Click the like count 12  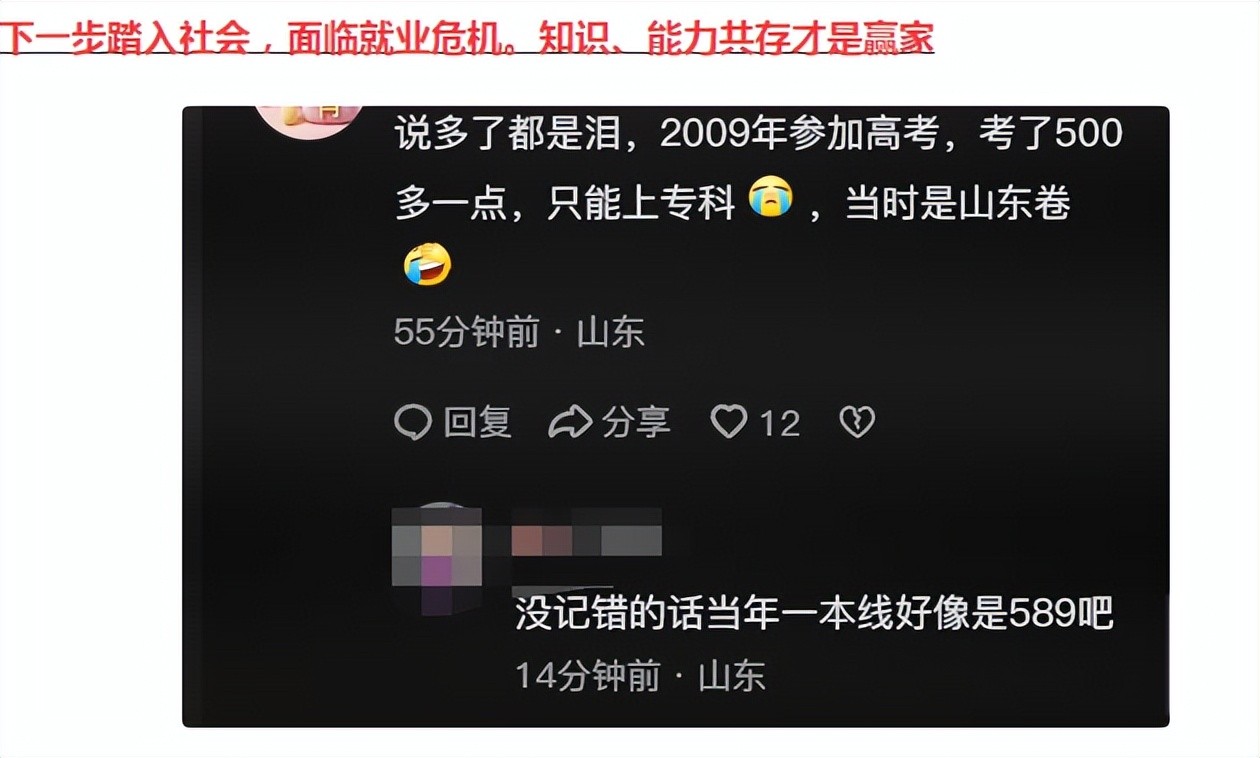(x=780, y=424)
